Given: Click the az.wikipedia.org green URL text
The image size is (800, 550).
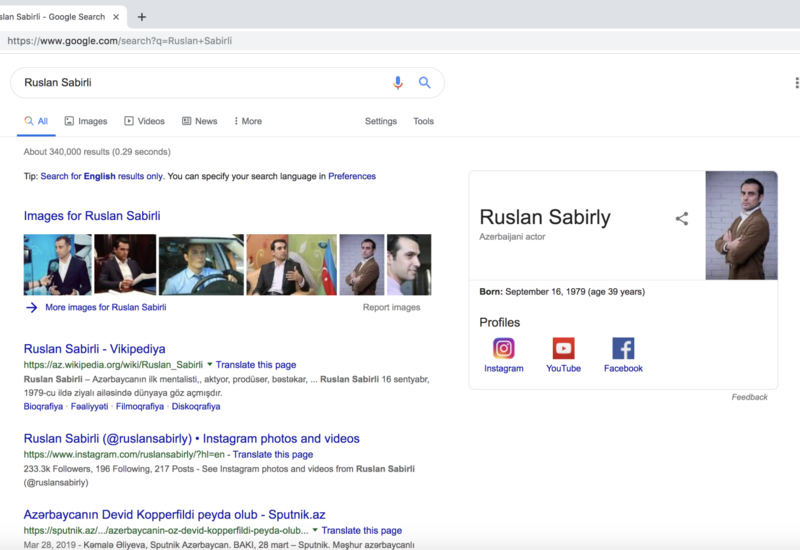Looking at the screenshot, I should [x=113, y=365].
